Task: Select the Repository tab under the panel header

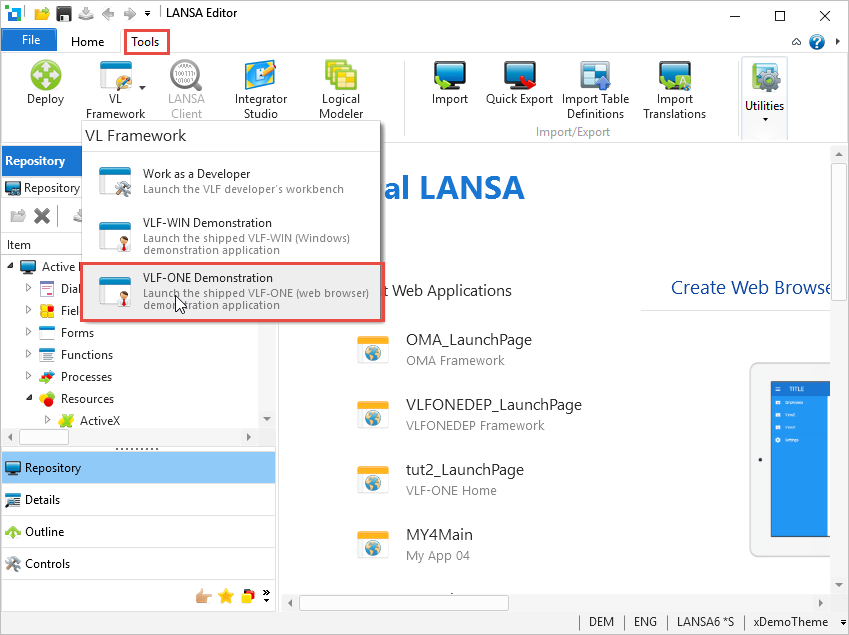Action: click(42, 188)
